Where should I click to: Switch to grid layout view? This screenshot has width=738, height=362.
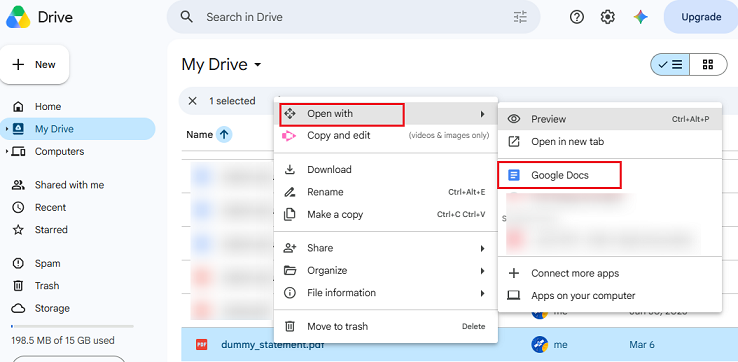click(708, 64)
